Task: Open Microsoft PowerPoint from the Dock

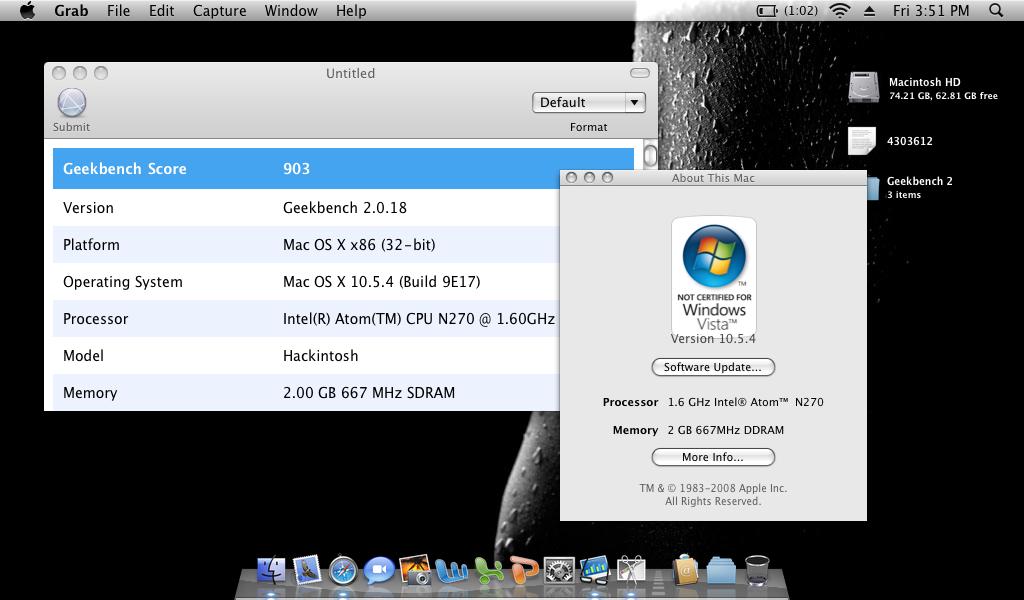Action: (x=524, y=570)
